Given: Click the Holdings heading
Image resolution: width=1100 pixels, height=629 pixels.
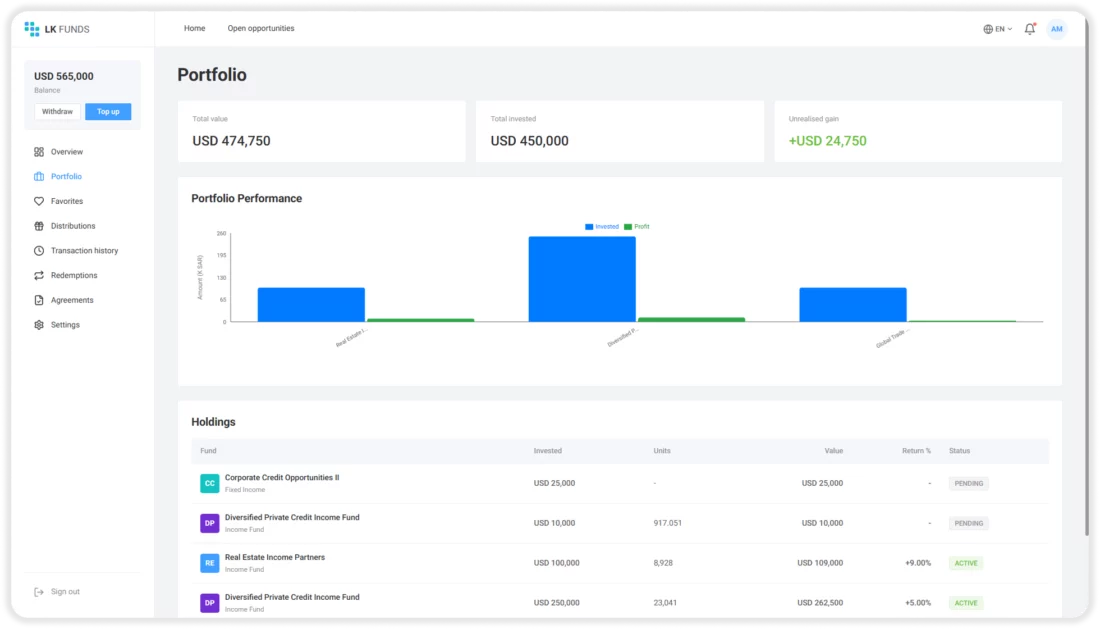Looking at the screenshot, I should pyautogui.click(x=213, y=422).
